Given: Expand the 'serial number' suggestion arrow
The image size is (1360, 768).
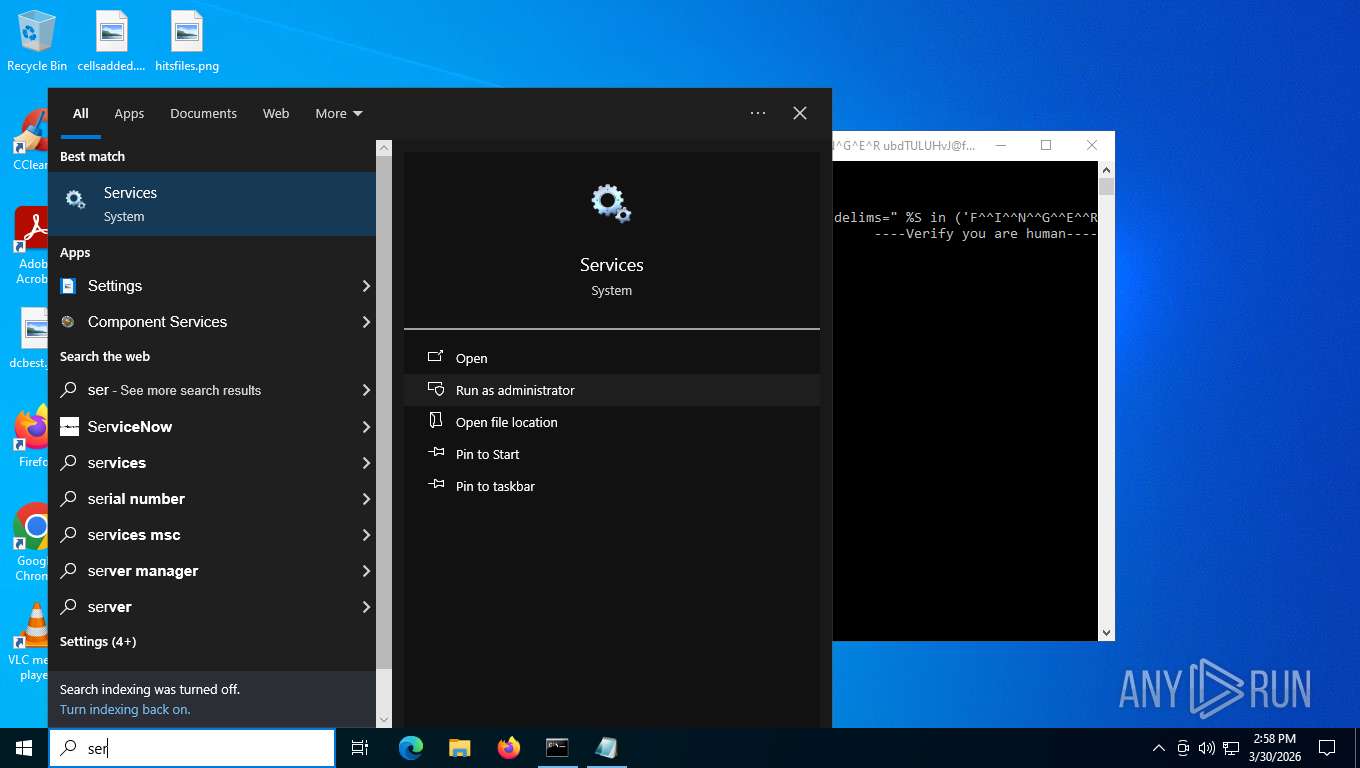Looking at the screenshot, I should coord(366,499).
